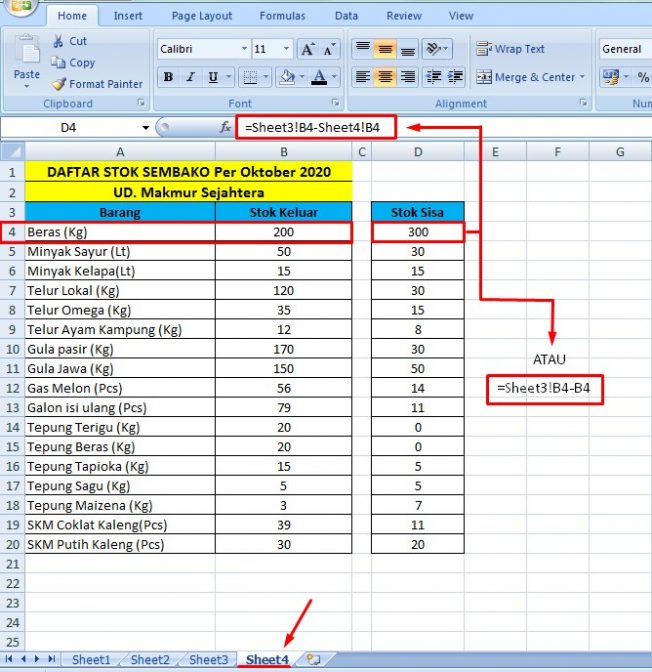Image resolution: width=652 pixels, height=672 pixels.
Task: Open the Sheet3 worksheet tab
Action: 208,659
